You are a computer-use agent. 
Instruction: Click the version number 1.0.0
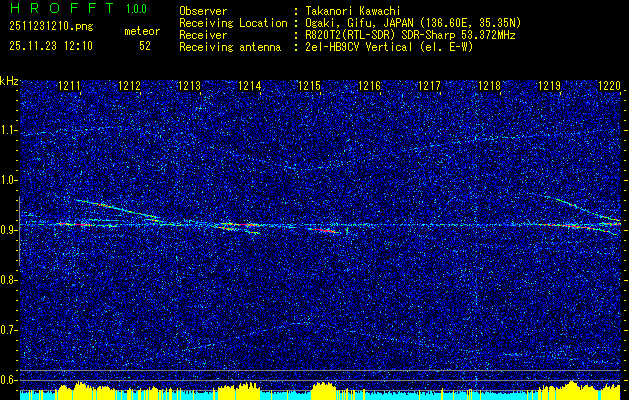coord(136,8)
